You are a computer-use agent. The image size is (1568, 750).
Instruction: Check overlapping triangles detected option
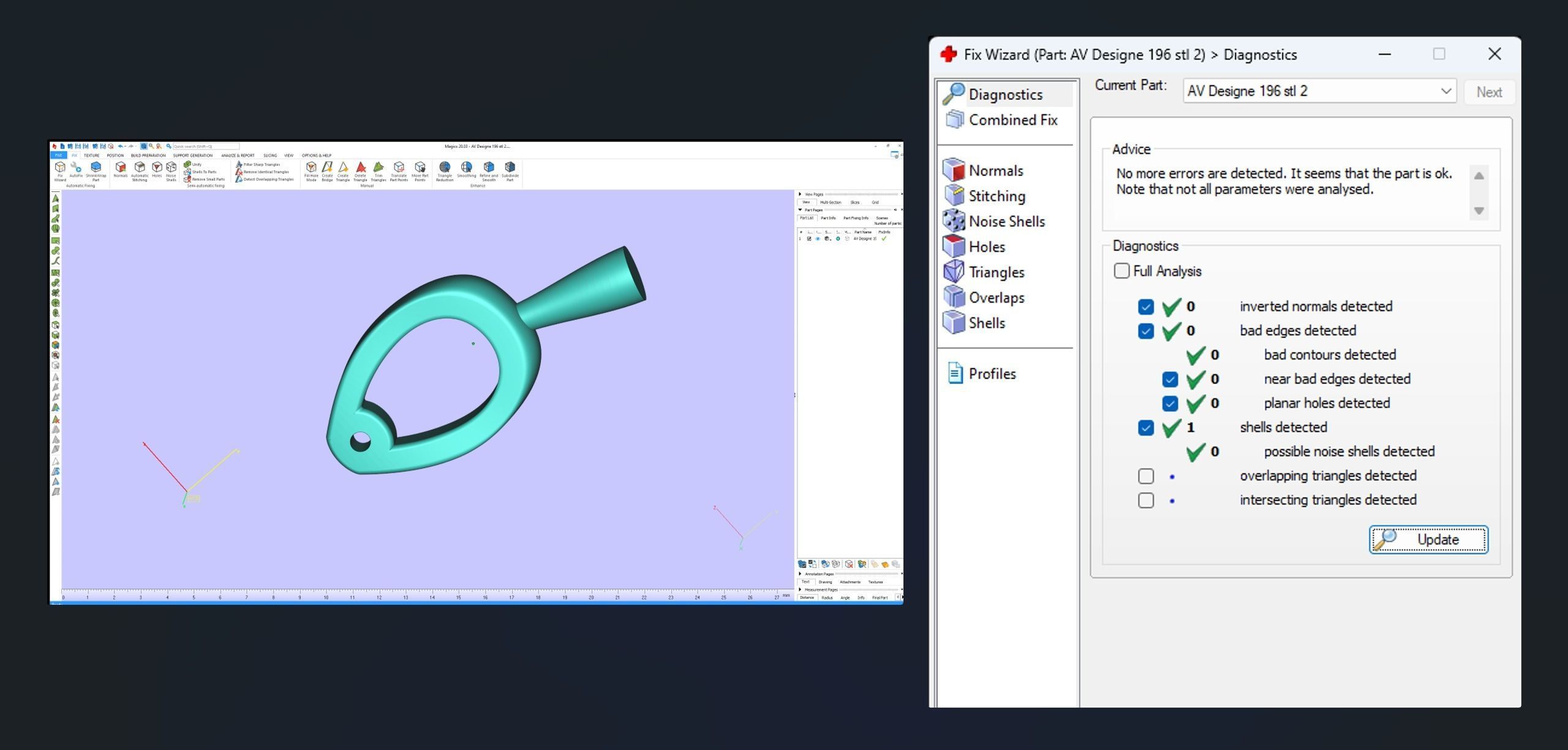coord(1145,476)
